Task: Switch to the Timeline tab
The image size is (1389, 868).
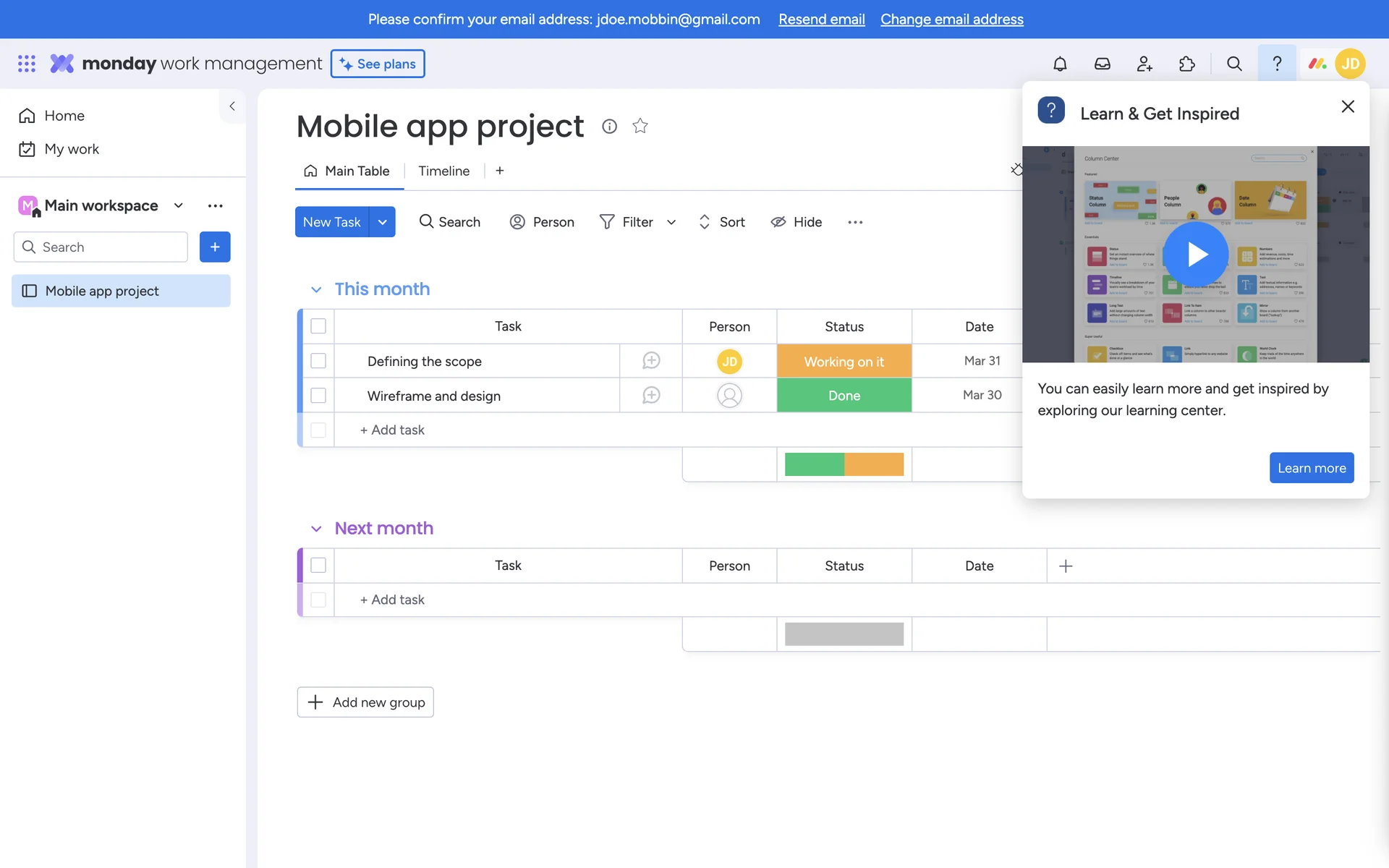Action: [x=443, y=171]
